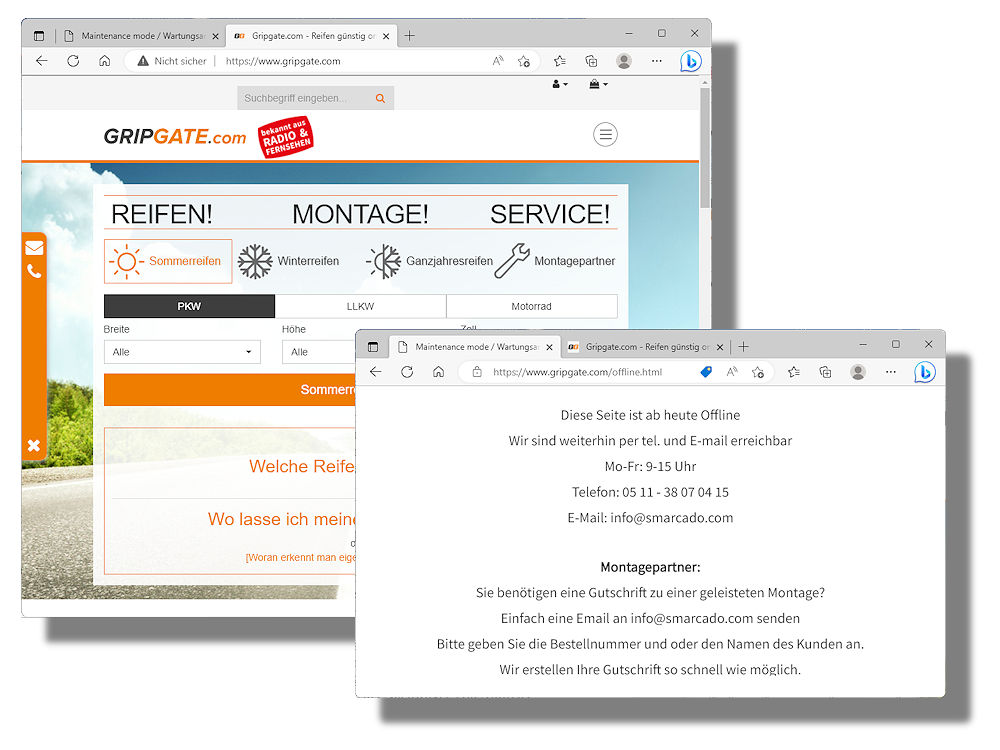Select Winterreifen tire category
Screen dimensions: 1000x750
point(288,261)
